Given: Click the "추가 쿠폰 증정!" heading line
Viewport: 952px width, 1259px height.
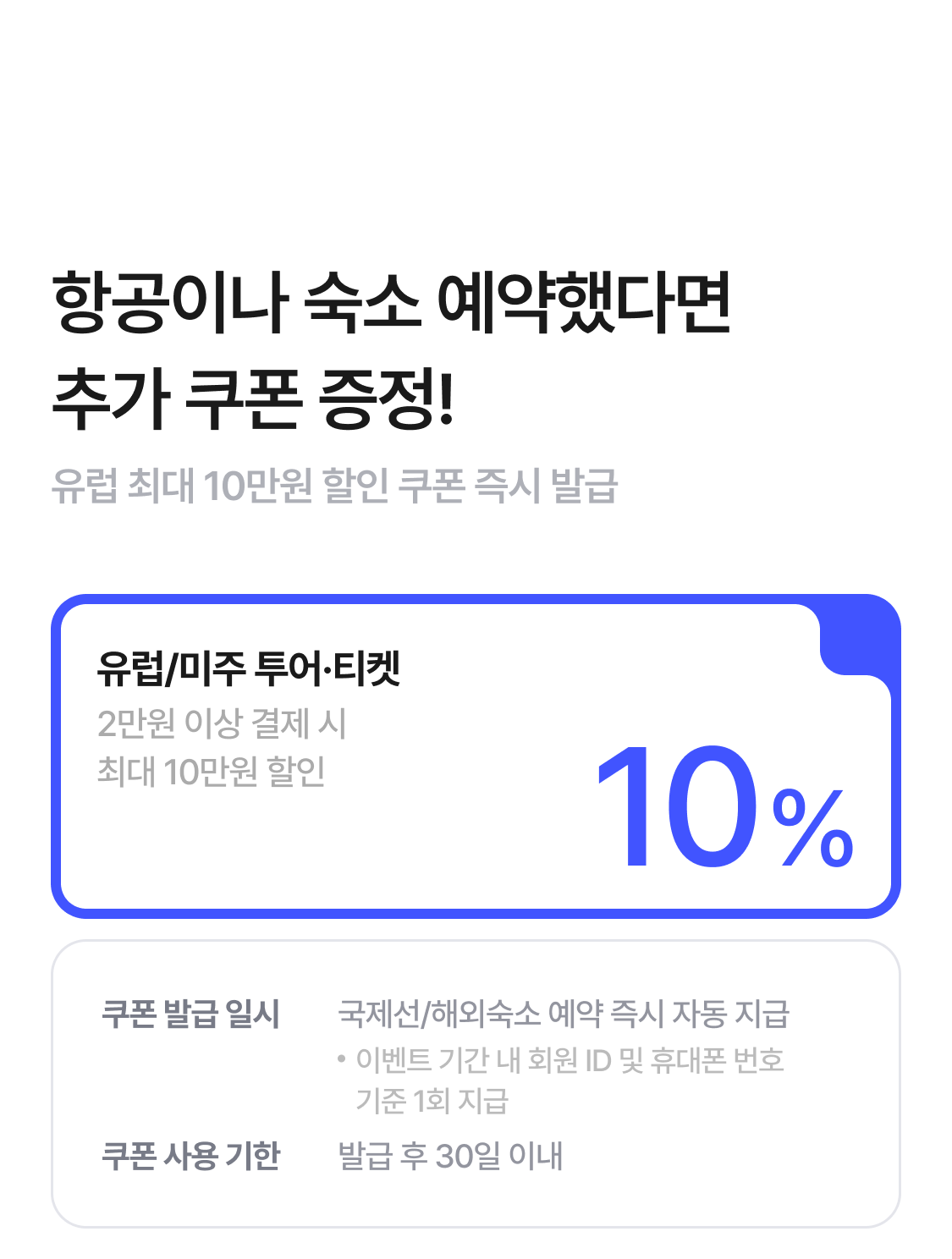Looking at the screenshot, I should coord(253,398).
